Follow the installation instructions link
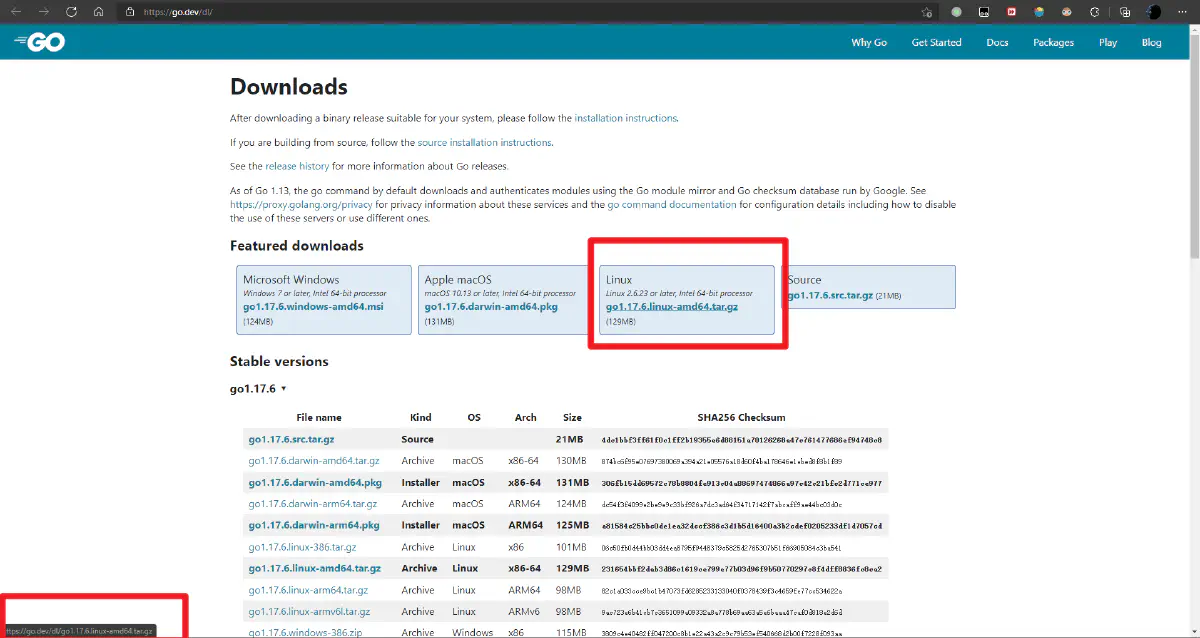Image resolution: width=1200 pixels, height=638 pixels. [626, 118]
